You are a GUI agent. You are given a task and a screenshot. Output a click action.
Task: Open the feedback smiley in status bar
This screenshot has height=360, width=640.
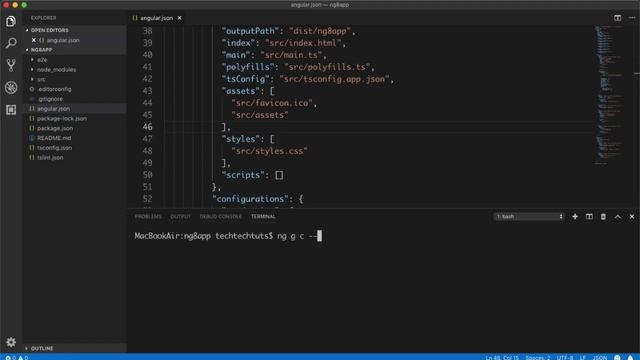tap(617, 357)
